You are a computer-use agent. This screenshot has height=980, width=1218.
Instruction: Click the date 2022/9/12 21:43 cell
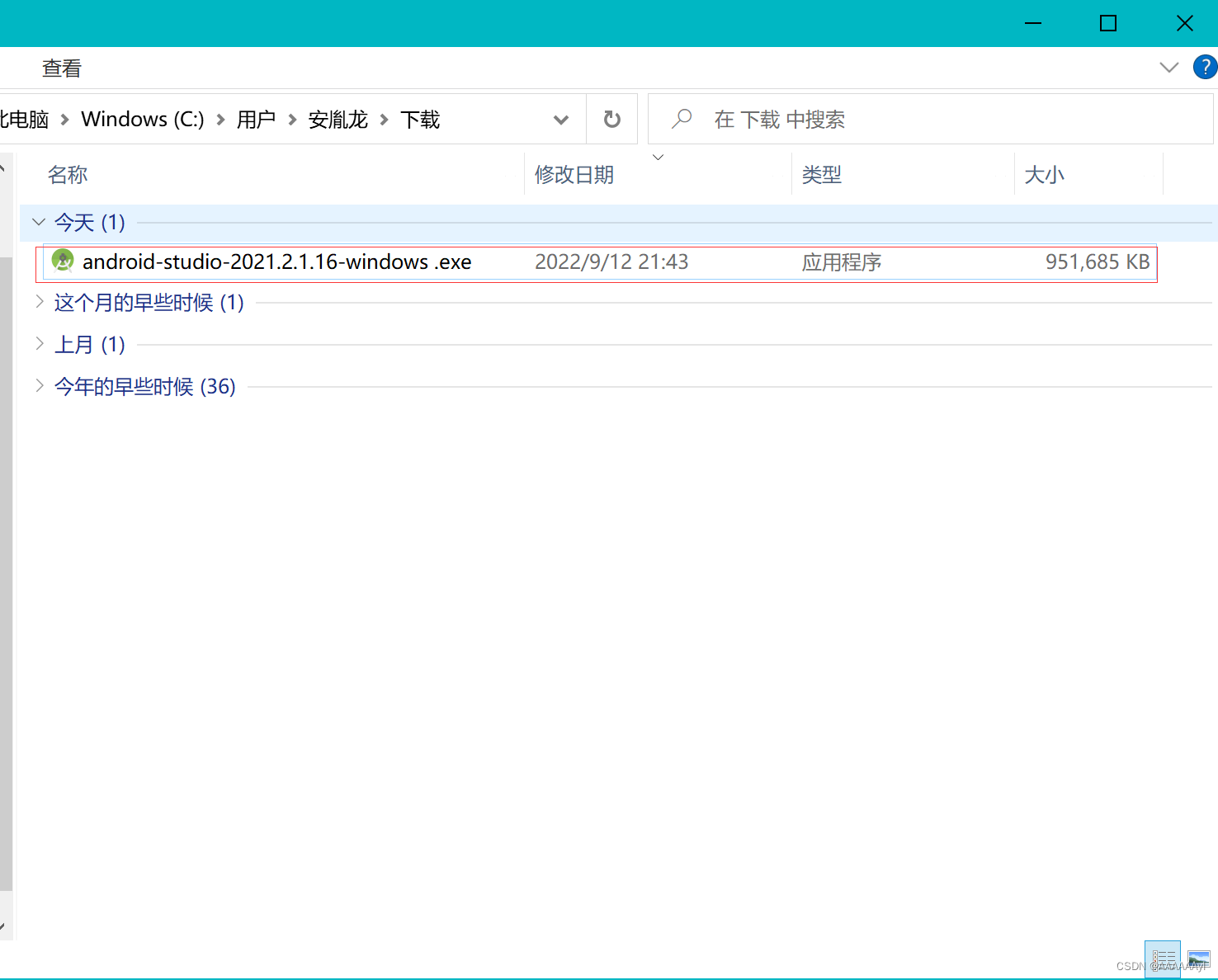click(611, 262)
